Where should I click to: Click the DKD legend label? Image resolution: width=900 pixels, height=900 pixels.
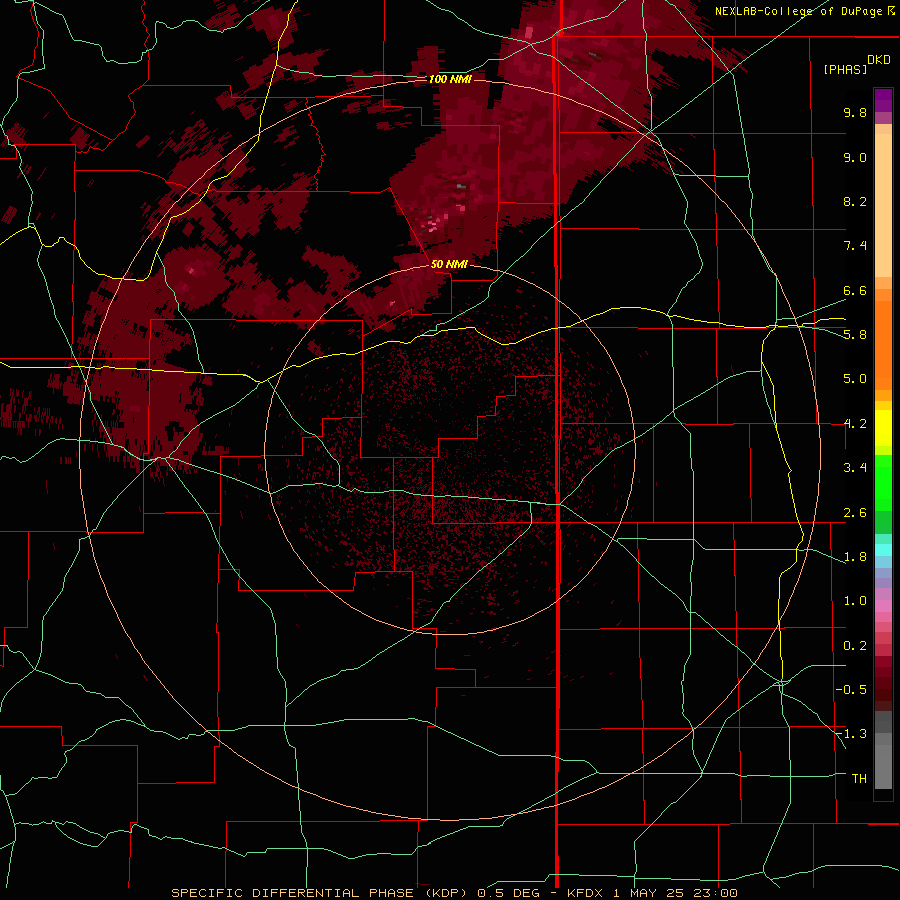click(x=879, y=60)
